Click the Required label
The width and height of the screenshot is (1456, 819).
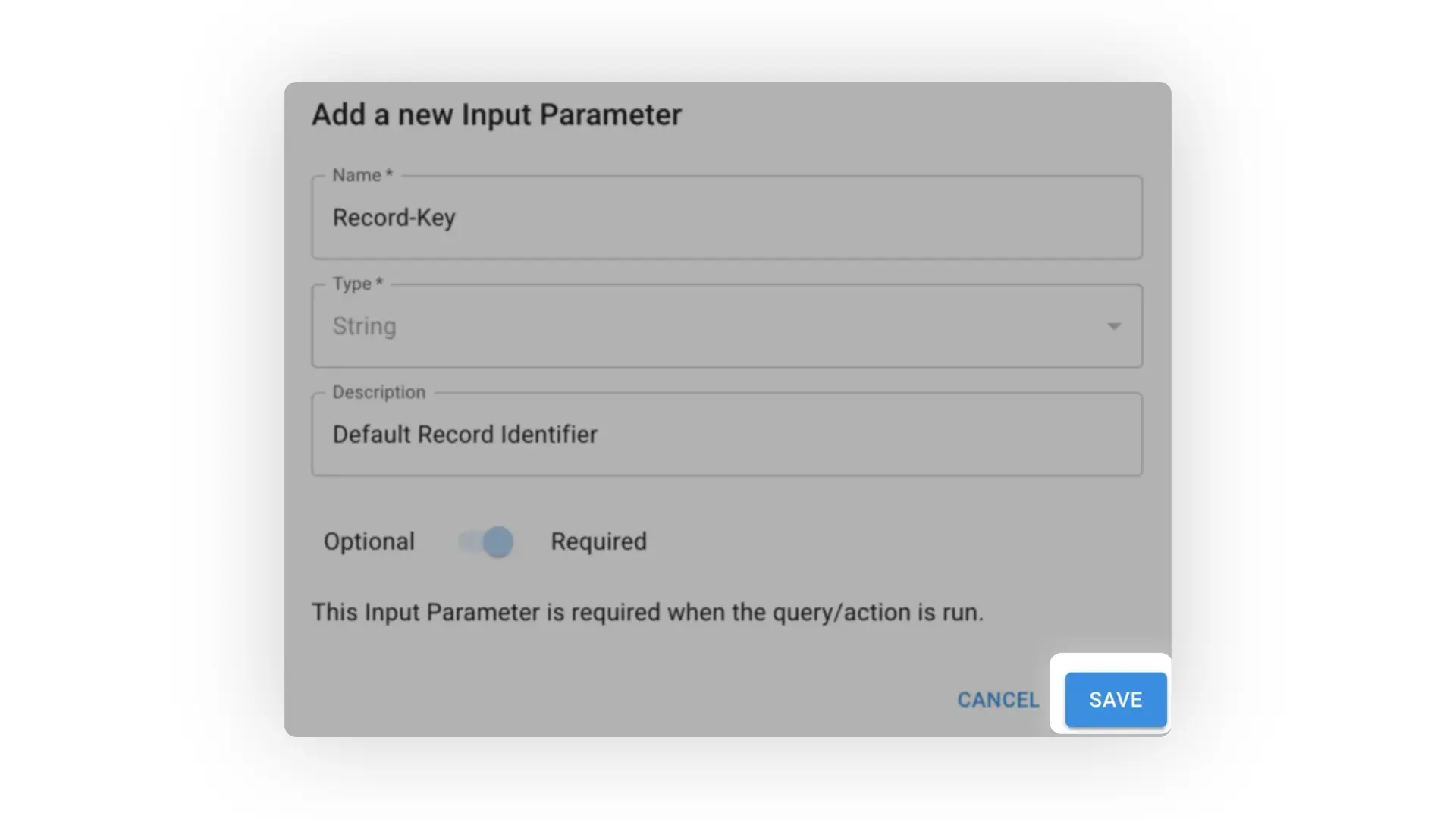coord(598,541)
